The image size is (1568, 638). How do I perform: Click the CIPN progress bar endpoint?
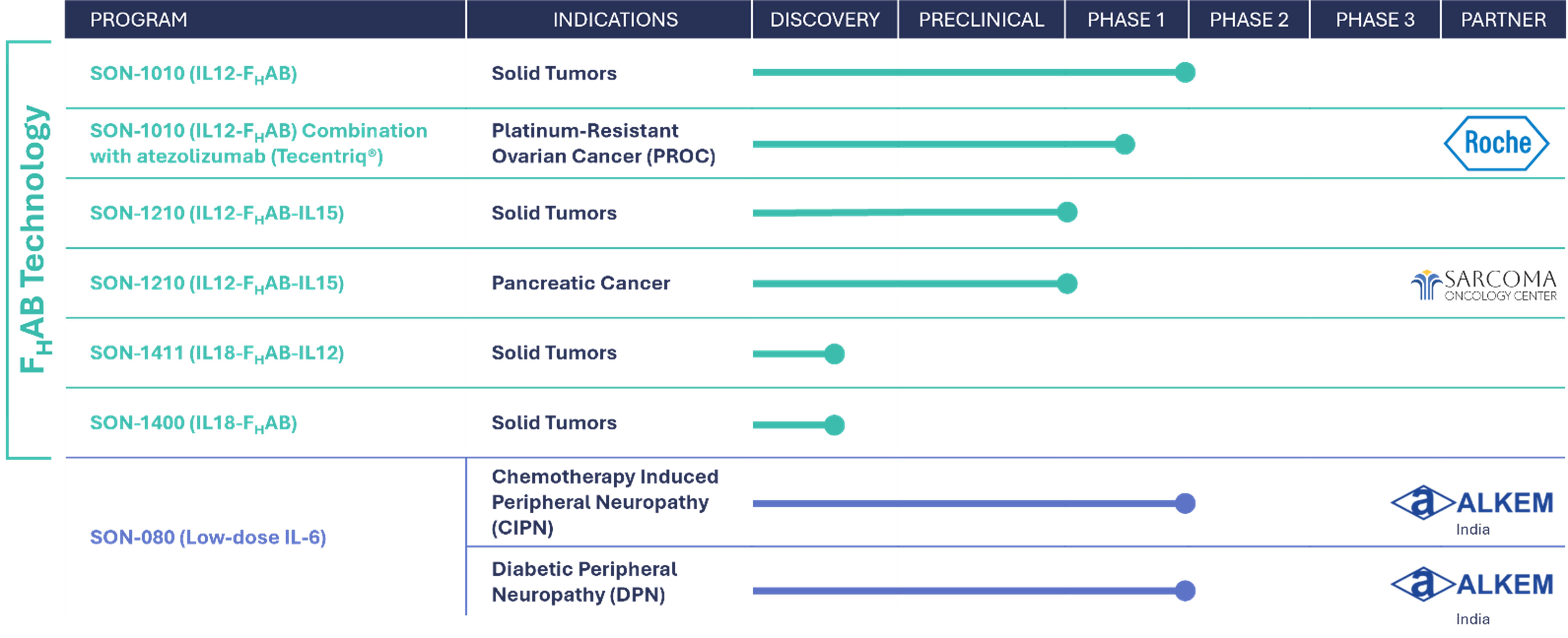pos(1184,504)
